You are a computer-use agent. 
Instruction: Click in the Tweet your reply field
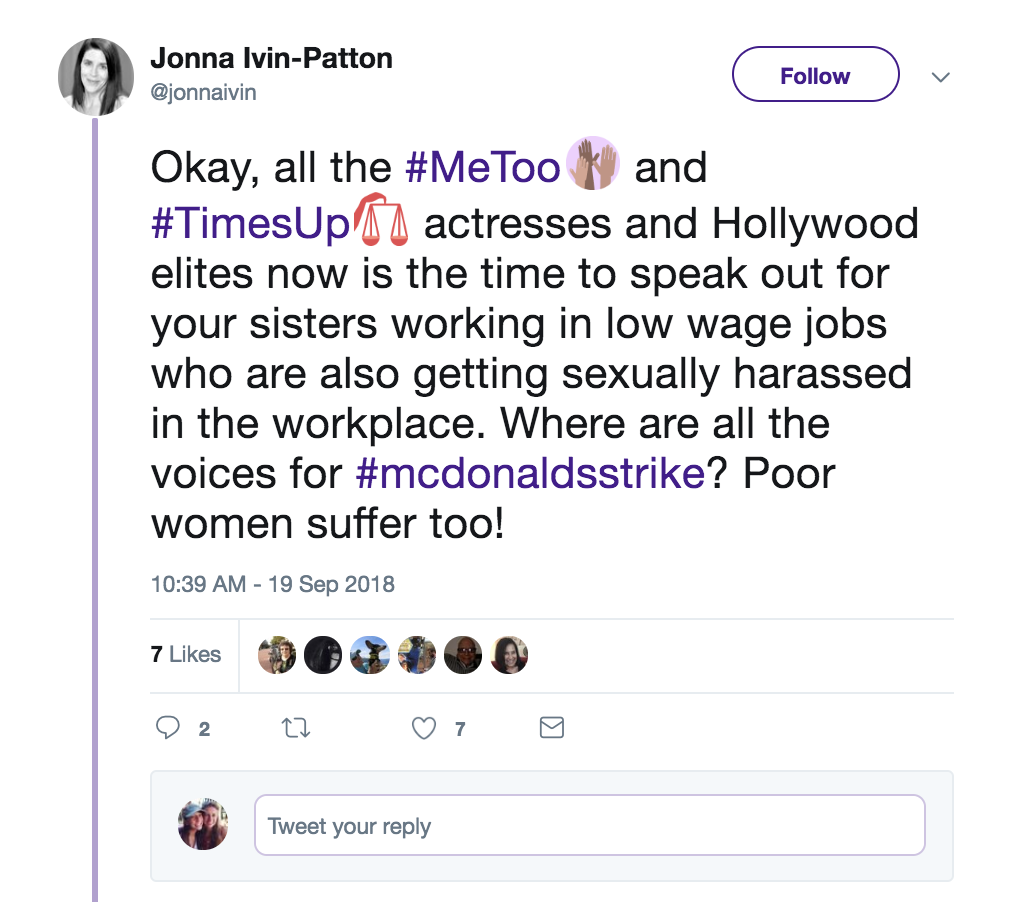click(589, 826)
